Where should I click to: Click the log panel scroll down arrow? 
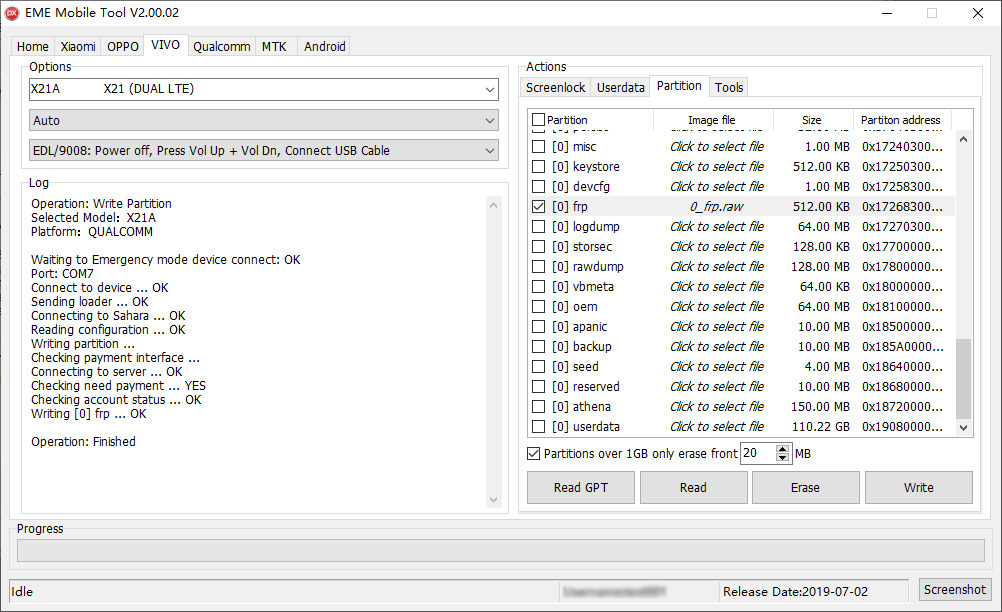tap(493, 500)
